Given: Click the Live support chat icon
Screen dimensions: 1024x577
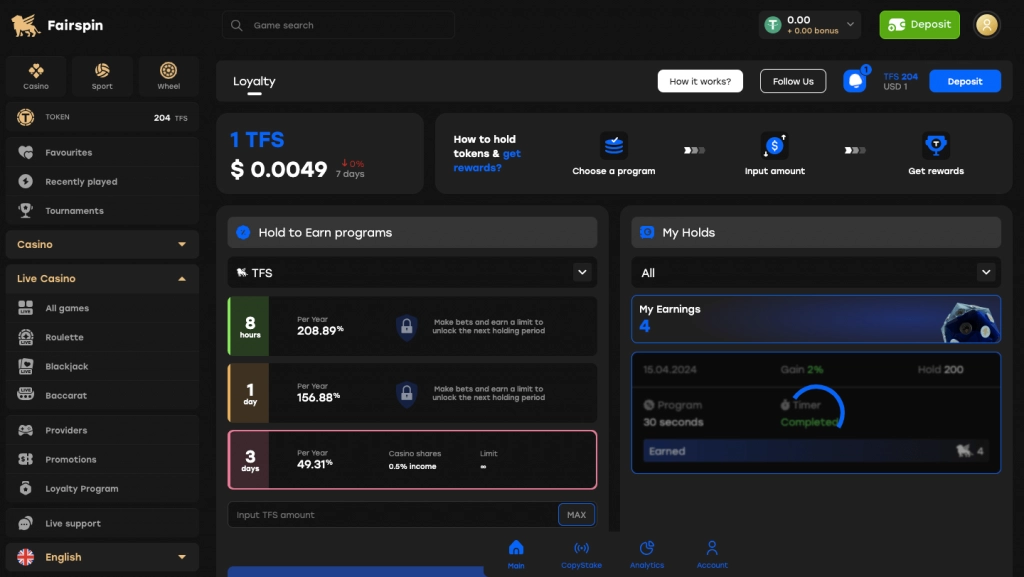Looking at the screenshot, I should point(25,523).
